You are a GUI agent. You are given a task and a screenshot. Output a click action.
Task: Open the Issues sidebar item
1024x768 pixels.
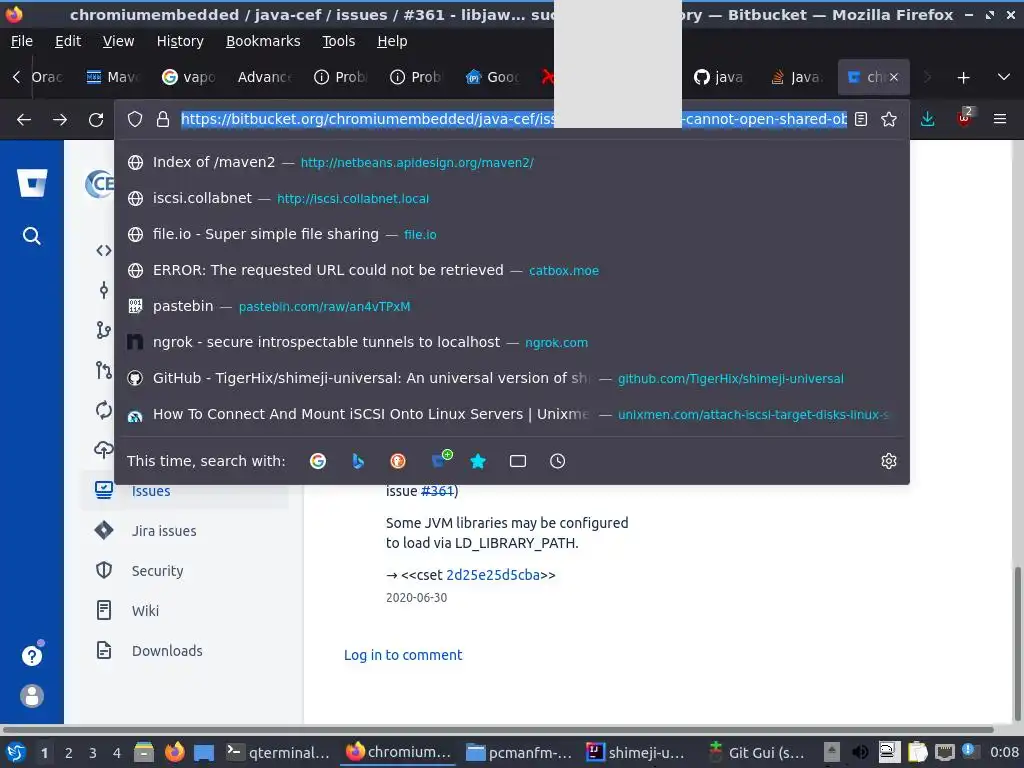point(185,491)
